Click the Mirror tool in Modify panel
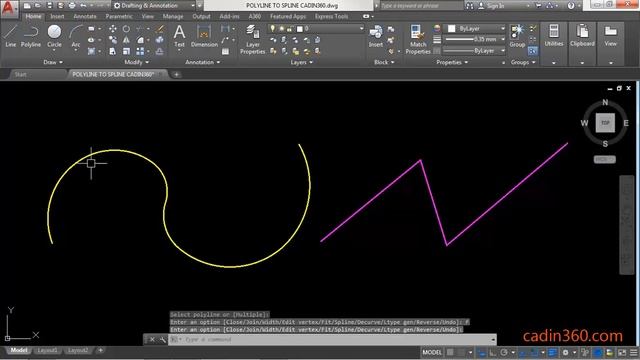The height and width of the screenshot is (360, 640). [127, 40]
